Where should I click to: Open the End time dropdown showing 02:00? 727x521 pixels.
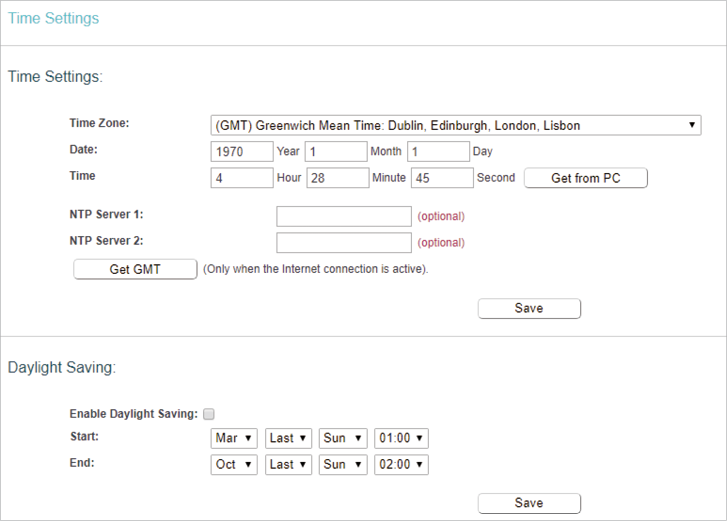click(401, 464)
